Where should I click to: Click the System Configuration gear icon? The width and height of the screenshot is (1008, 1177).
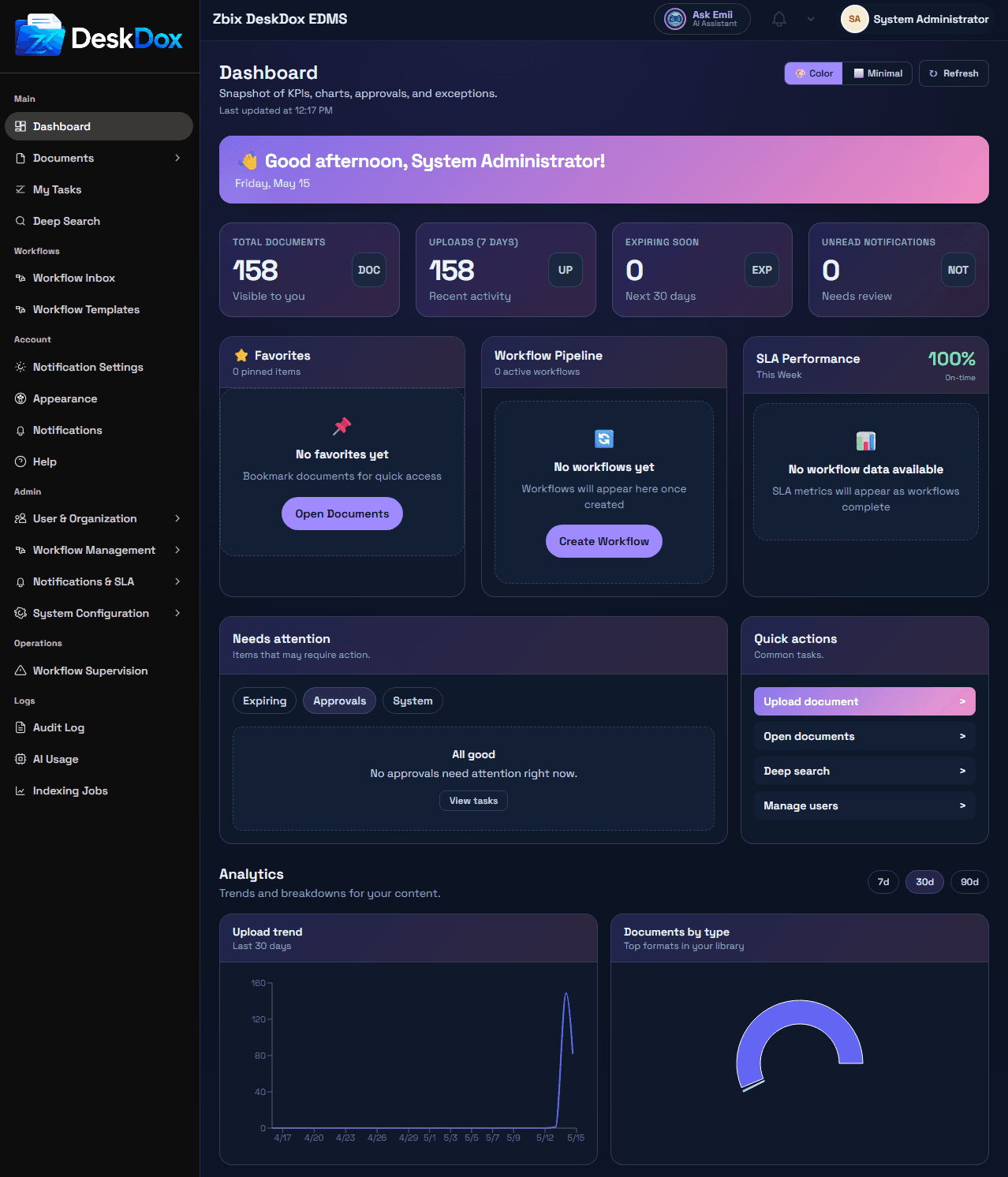(x=21, y=613)
